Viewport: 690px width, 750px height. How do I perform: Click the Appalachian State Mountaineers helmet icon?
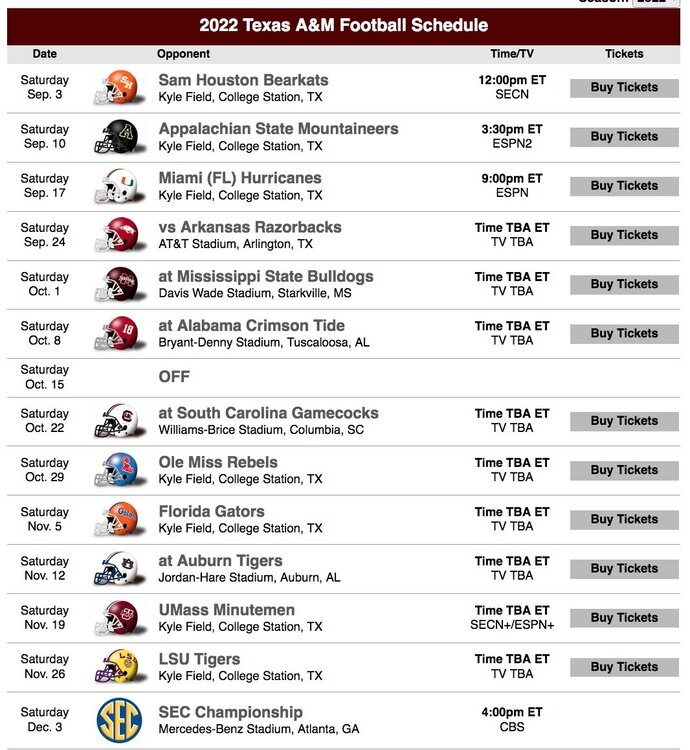(x=116, y=137)
